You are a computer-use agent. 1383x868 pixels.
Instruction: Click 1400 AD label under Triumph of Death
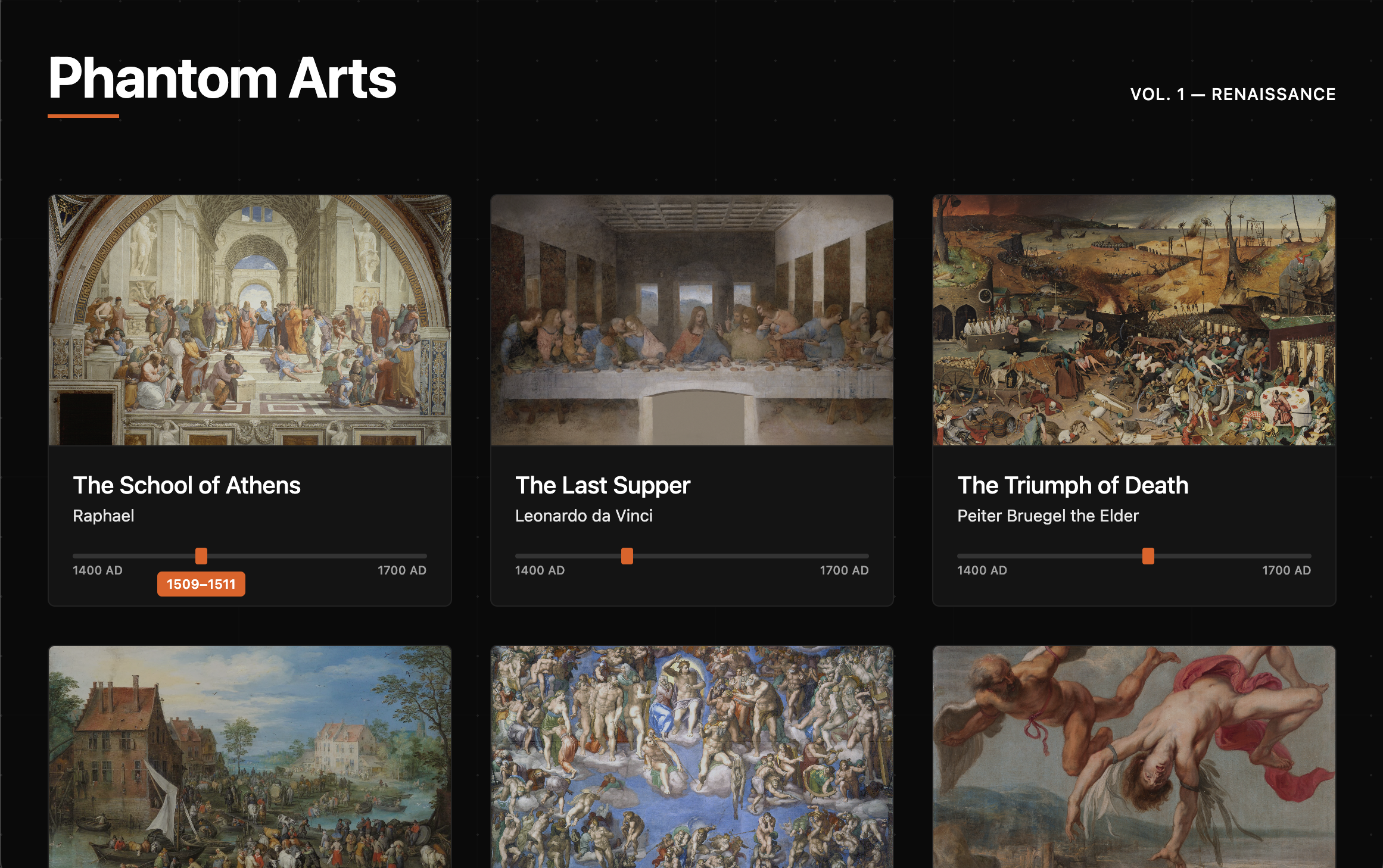[982, 570]
